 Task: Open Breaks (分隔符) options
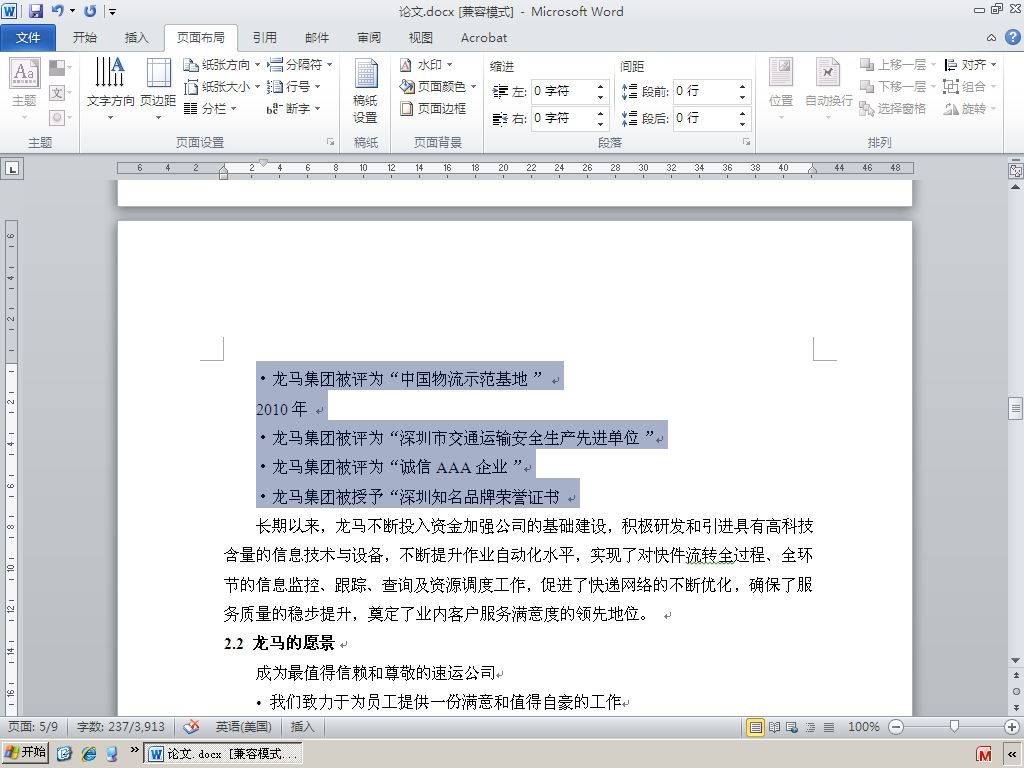(300, 65)
